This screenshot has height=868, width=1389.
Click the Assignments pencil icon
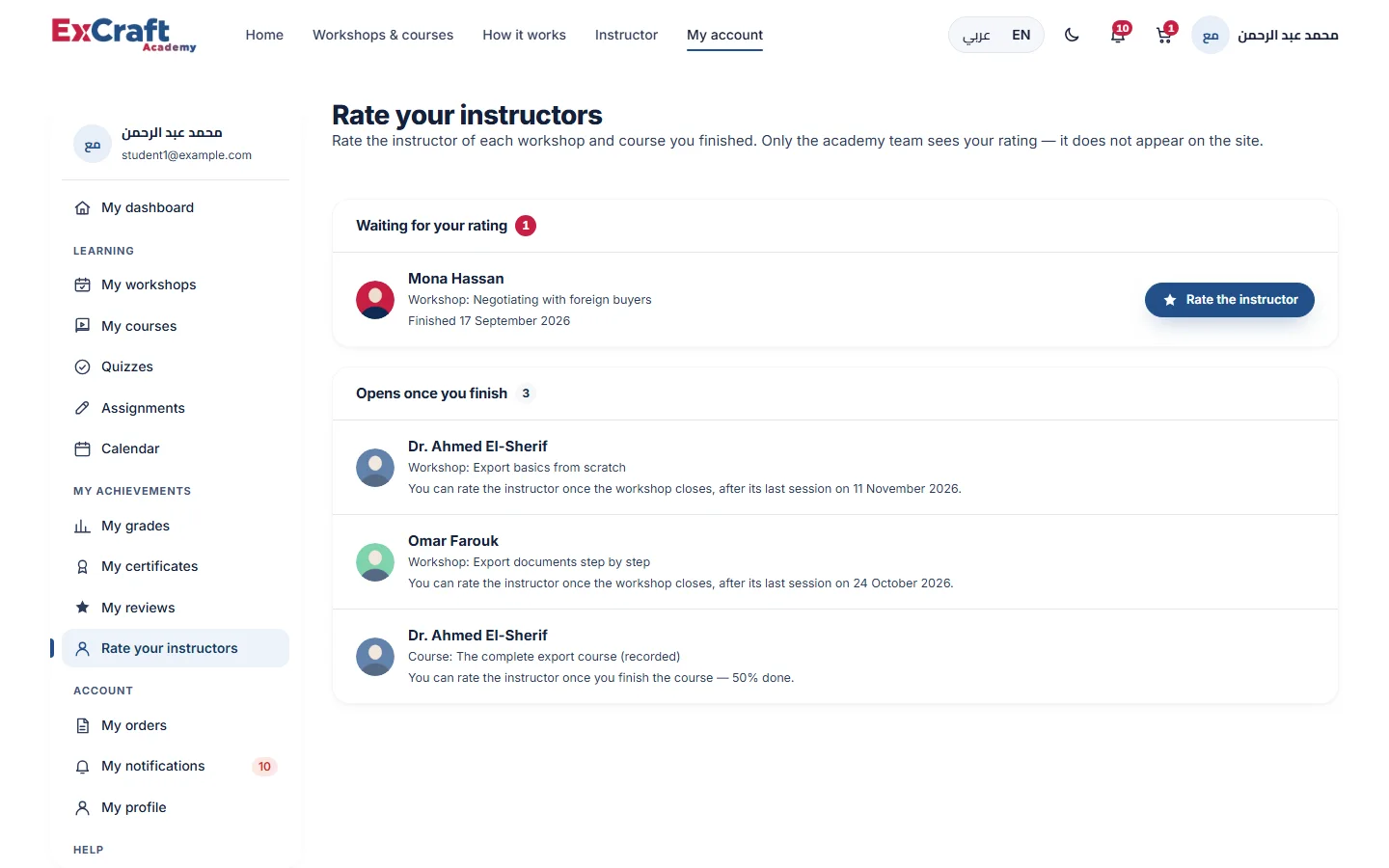tap(82, 408)
